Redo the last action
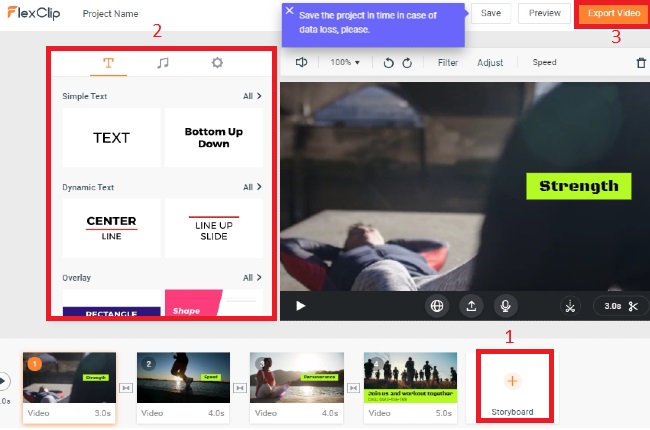Screen dimensions: 650x430 point(408,63)
